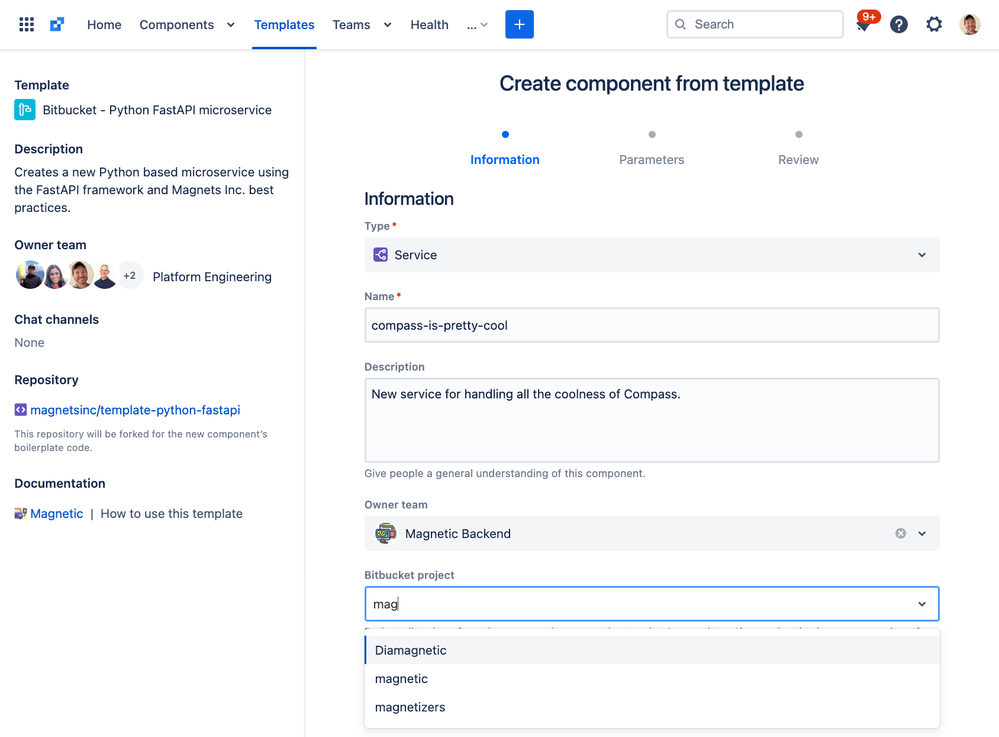Clear the Magnetic Backend owner team selection
The width and height of the screenshot is (999, 737).
pos(900,533)
